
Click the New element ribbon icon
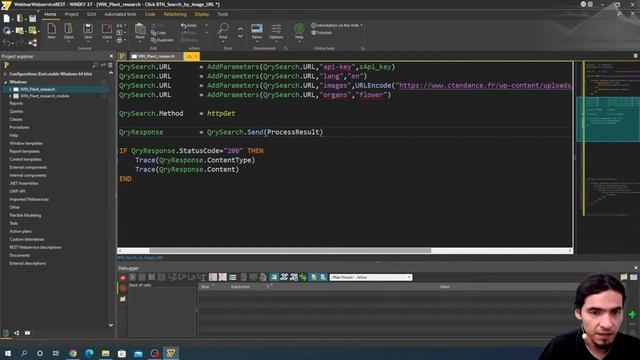pos(51,31)
